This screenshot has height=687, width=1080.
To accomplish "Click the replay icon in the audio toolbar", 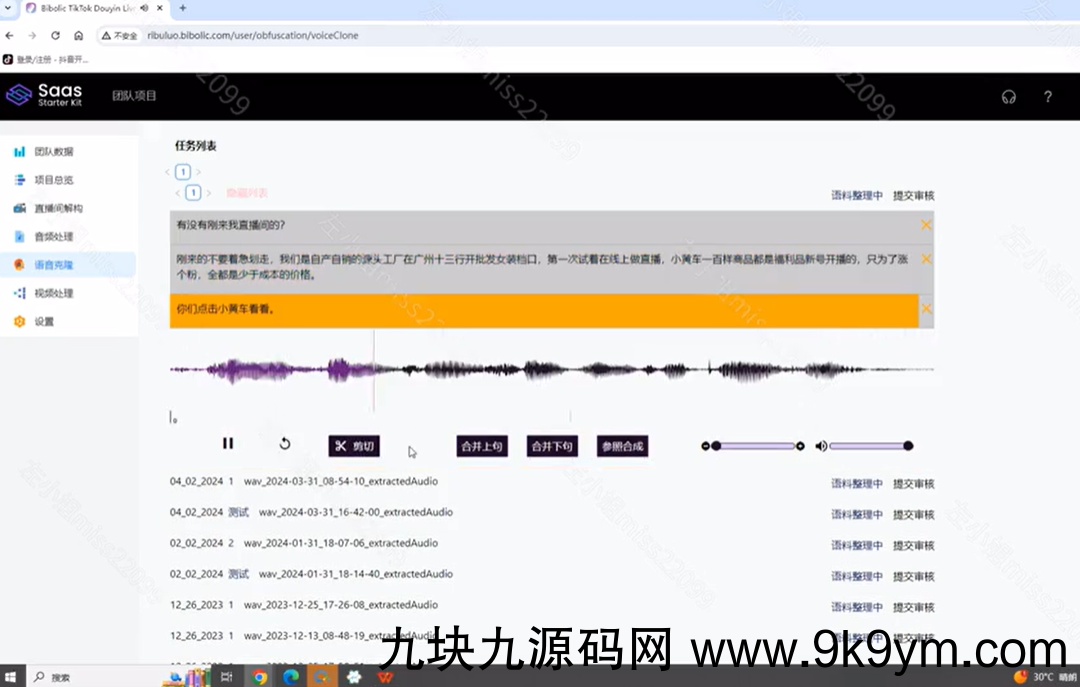I will [284, 444].
